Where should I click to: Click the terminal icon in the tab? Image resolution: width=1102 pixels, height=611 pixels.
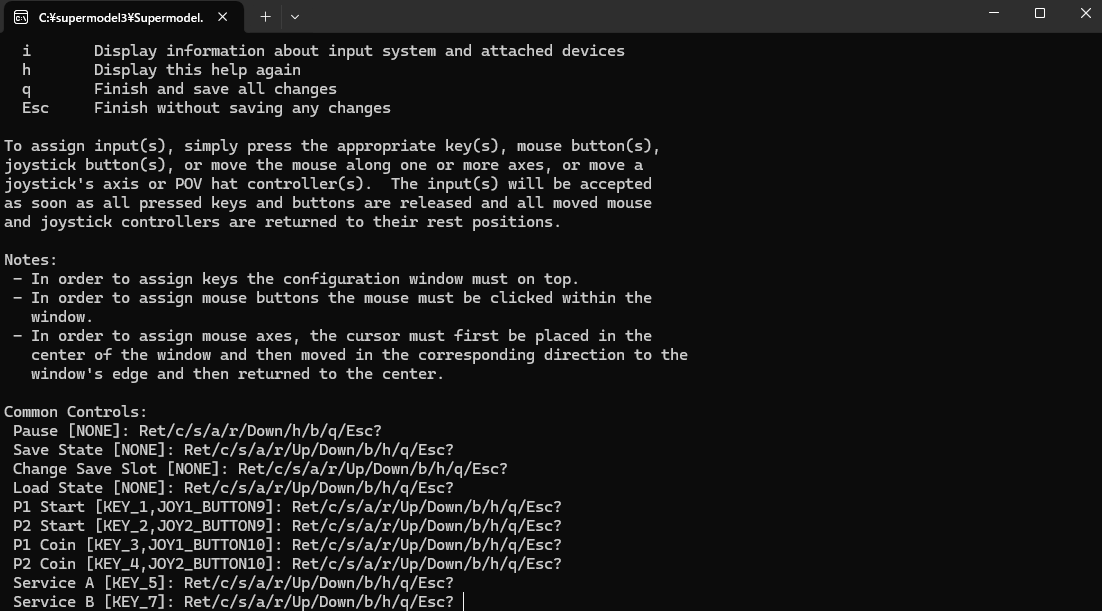pos(21,17)
